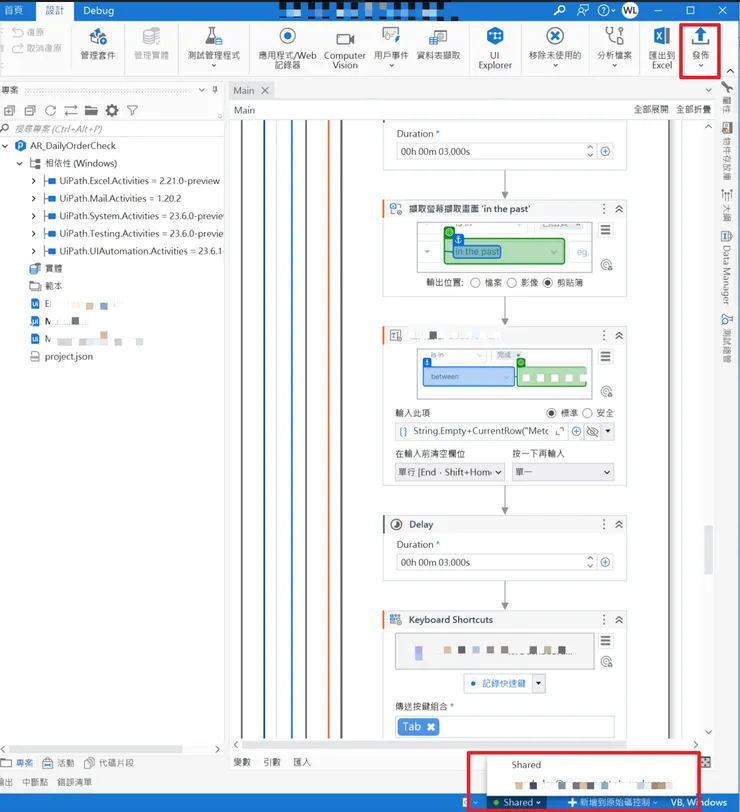This screenshot has width=740, height=812.
Task: Expand UiPath.Excel.Activities dependency
Action: (34, 181)
